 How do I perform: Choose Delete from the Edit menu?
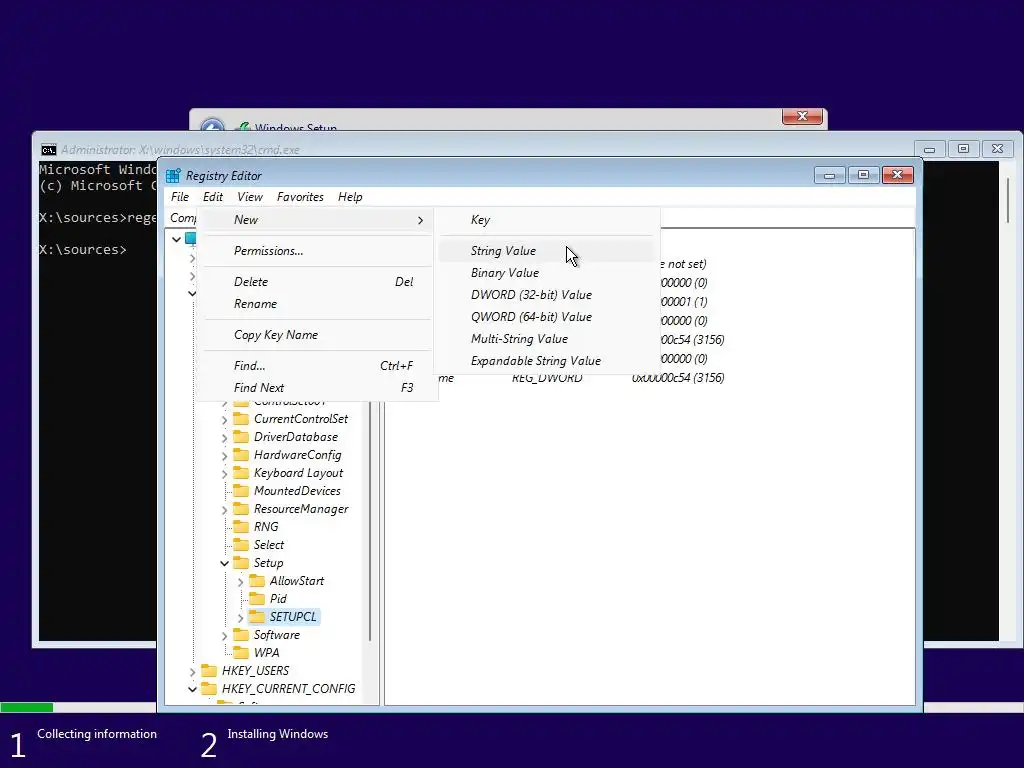pyautogui.click(x=317, y=281)
